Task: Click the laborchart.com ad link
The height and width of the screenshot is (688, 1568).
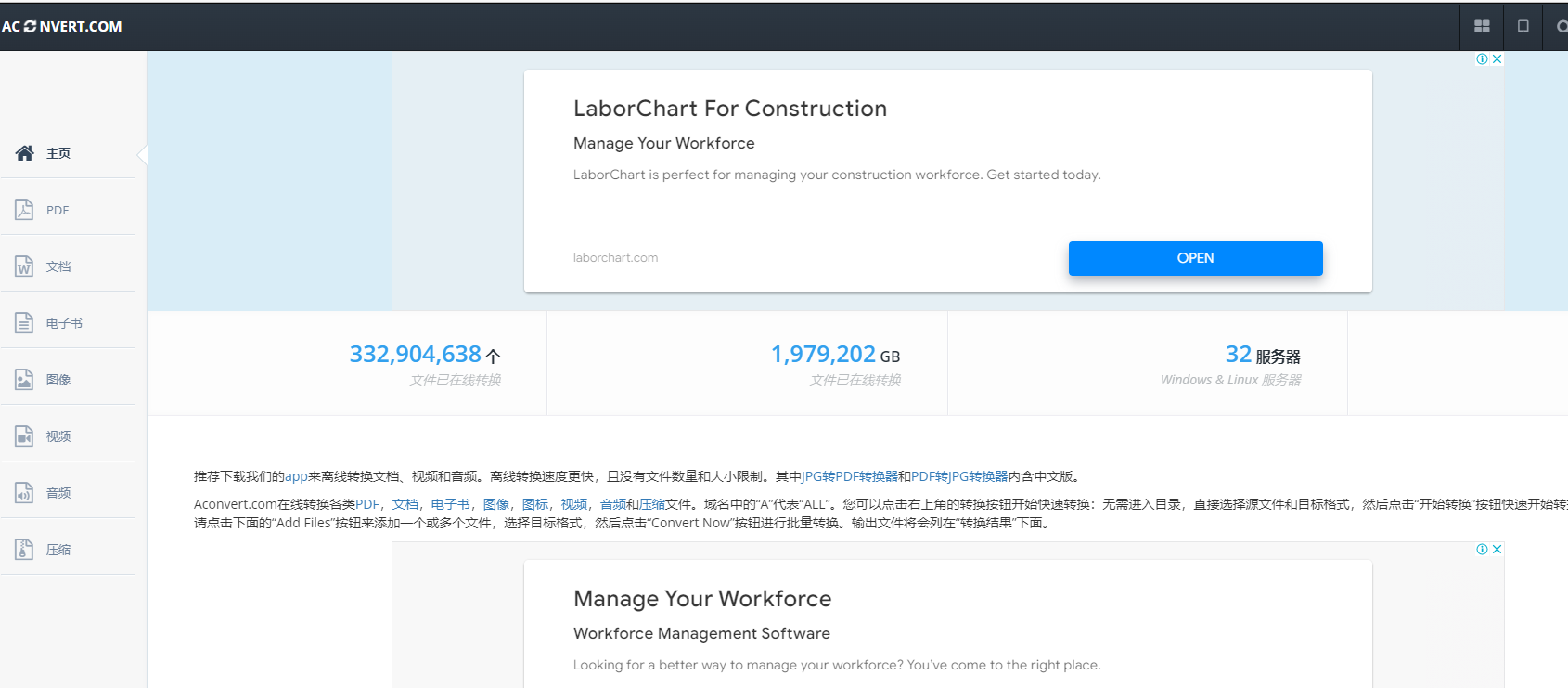Action: [x=615, y=258]
